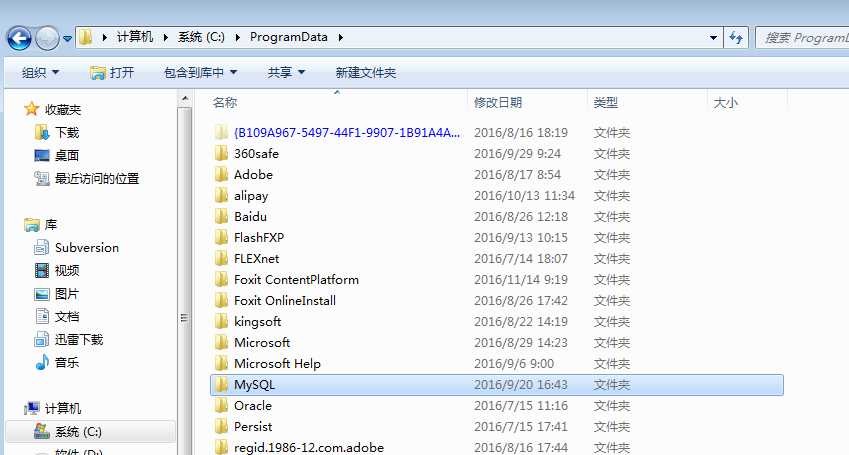
Task: Expand arrow after ProgramData breadcrumb
Action: (341, 37)
